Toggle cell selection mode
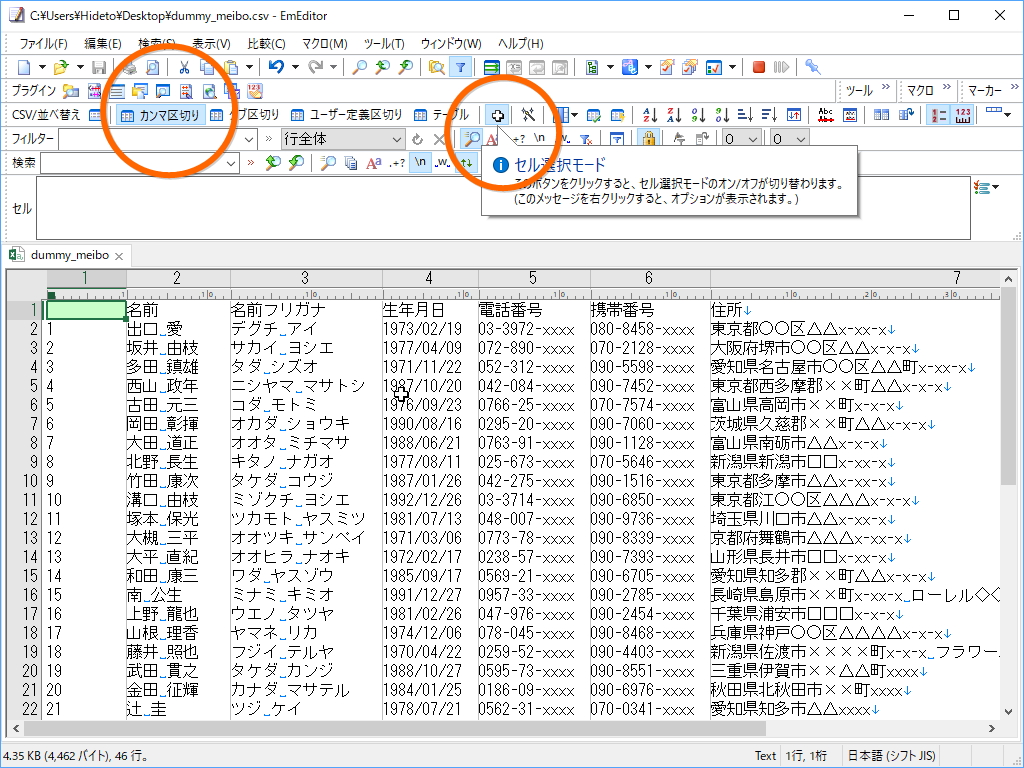The image size is (1024, 768). 497,115
